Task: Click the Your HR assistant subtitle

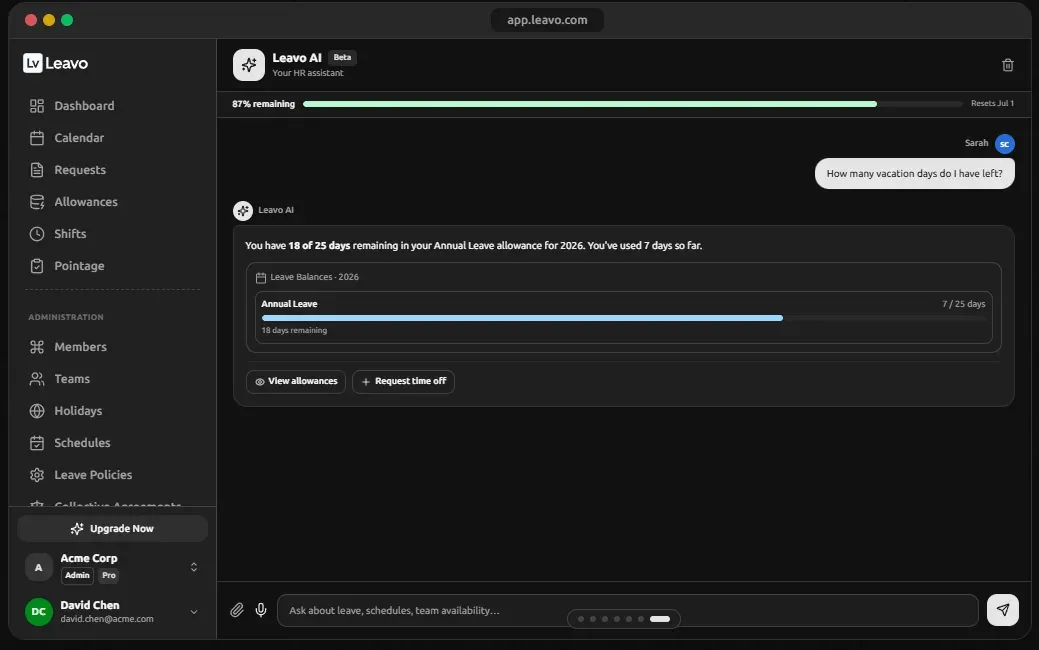Action: point(307,73)
